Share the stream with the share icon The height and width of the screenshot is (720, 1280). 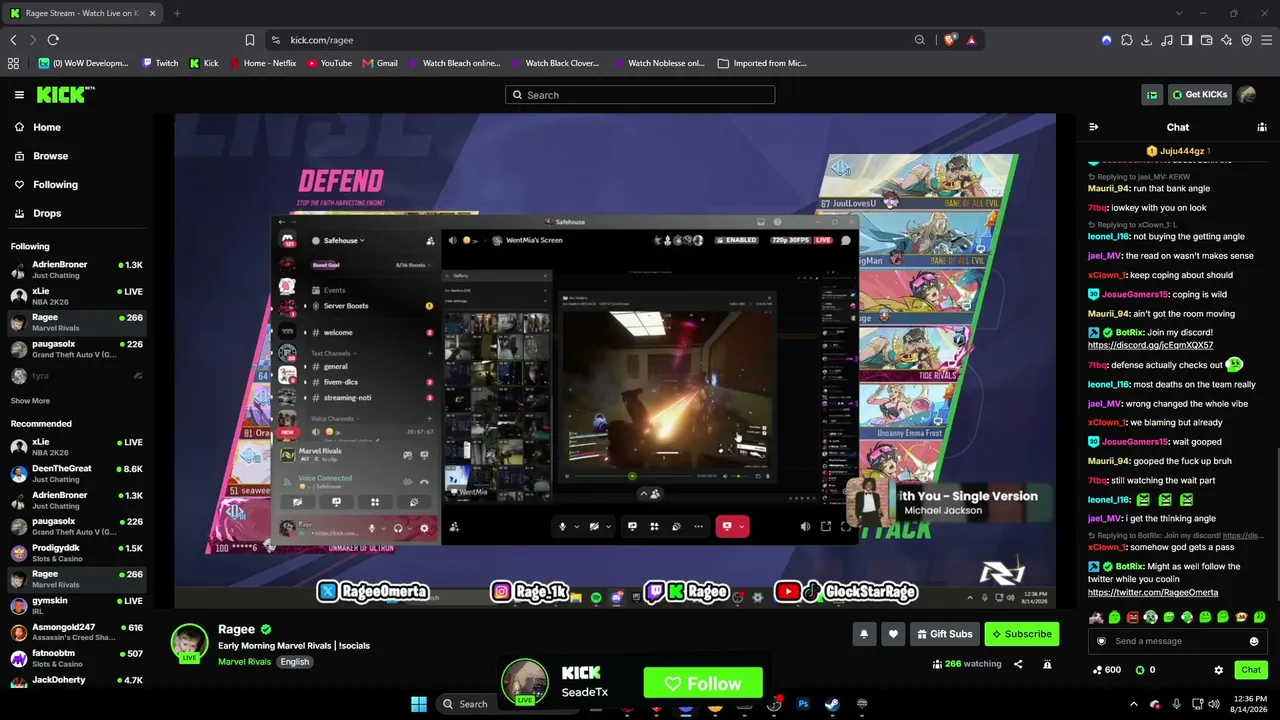point(1018,664)
